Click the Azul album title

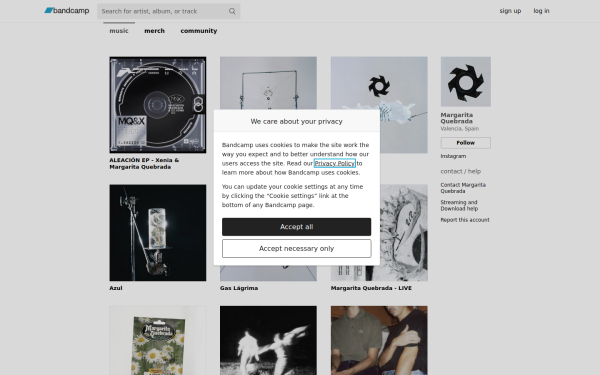pos(116,288)
